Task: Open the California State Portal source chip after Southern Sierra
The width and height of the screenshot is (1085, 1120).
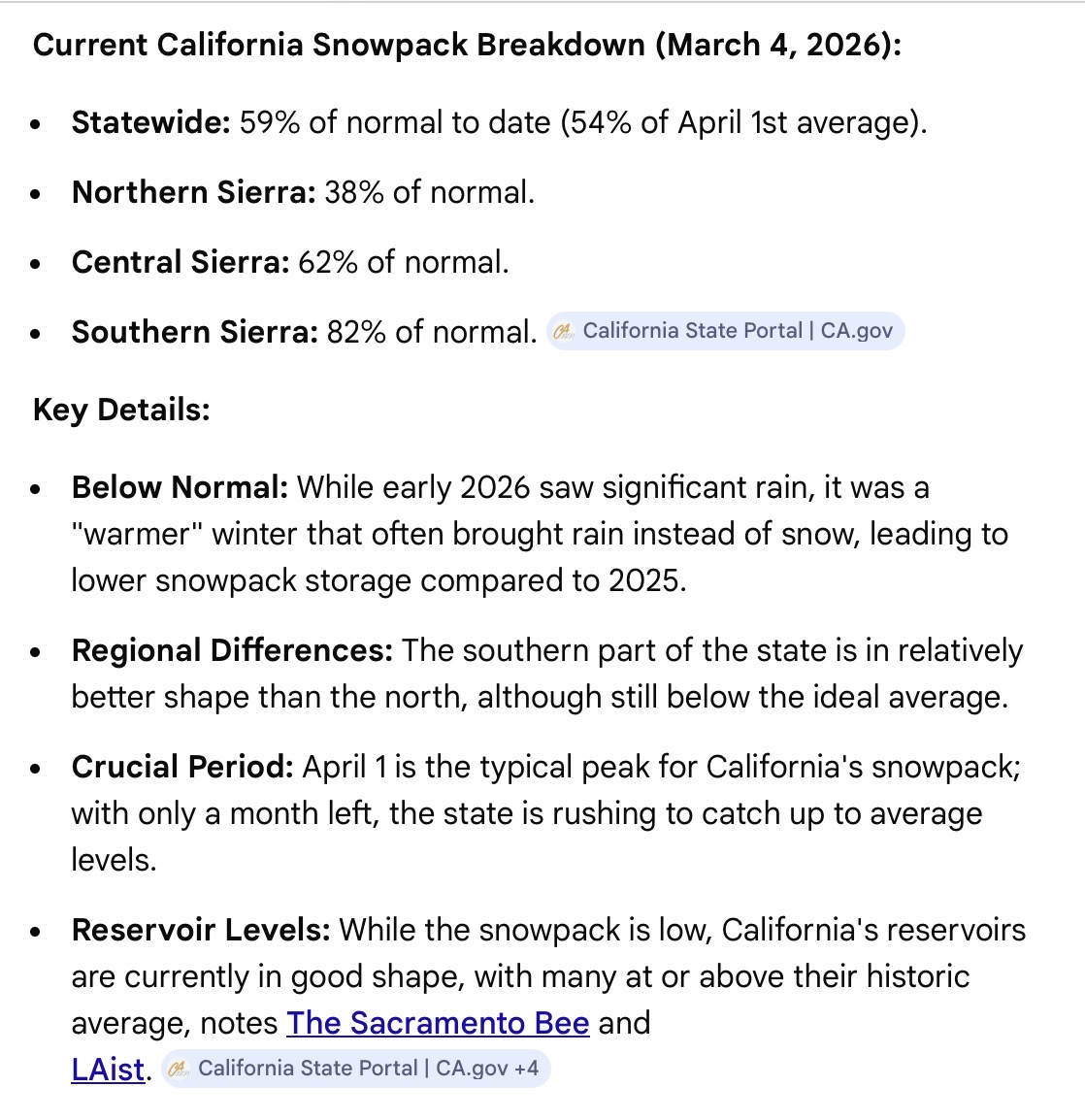Action: [726, 331]
